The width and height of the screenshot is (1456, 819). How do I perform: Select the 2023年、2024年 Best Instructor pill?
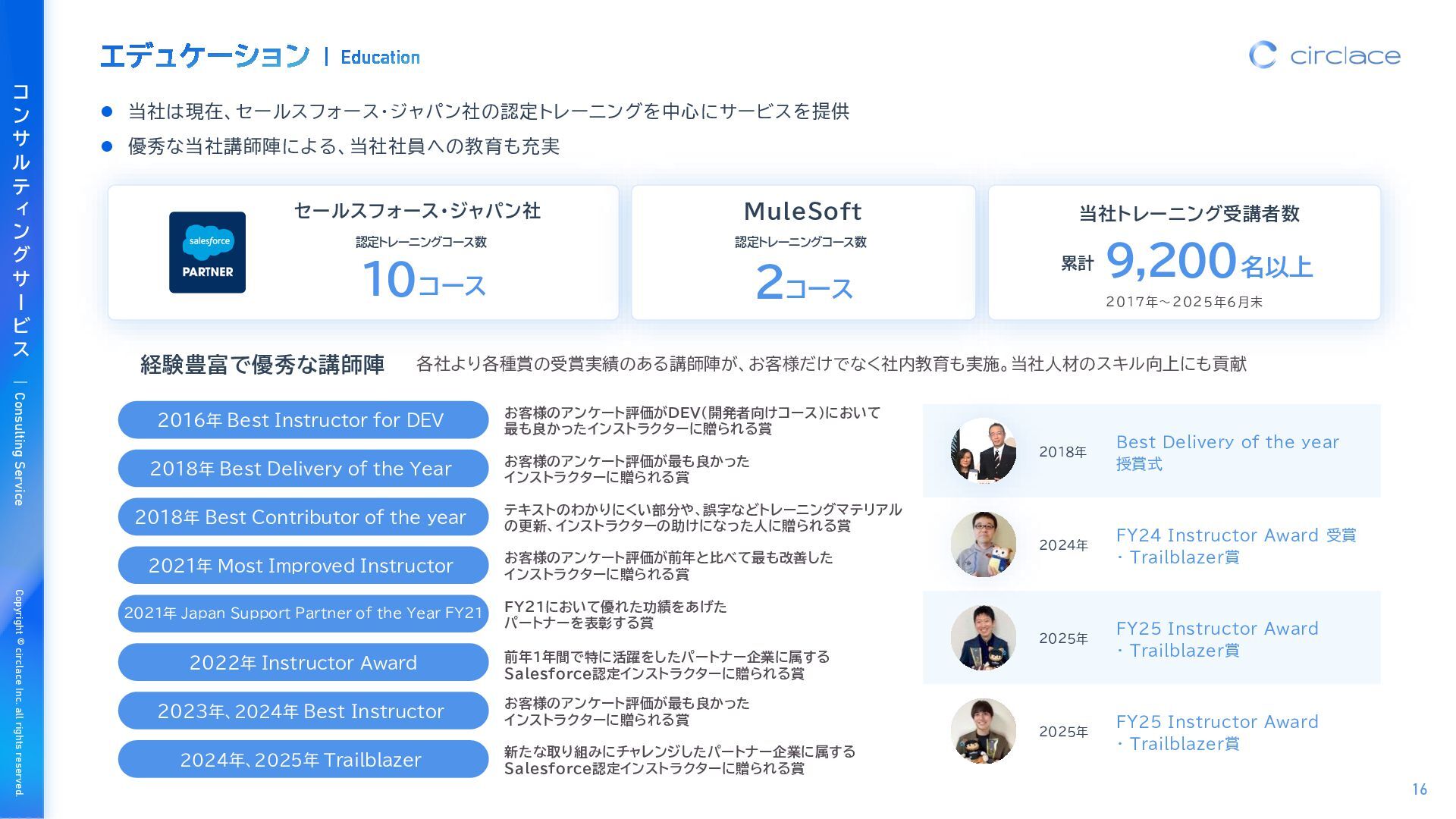pos(303,711)
